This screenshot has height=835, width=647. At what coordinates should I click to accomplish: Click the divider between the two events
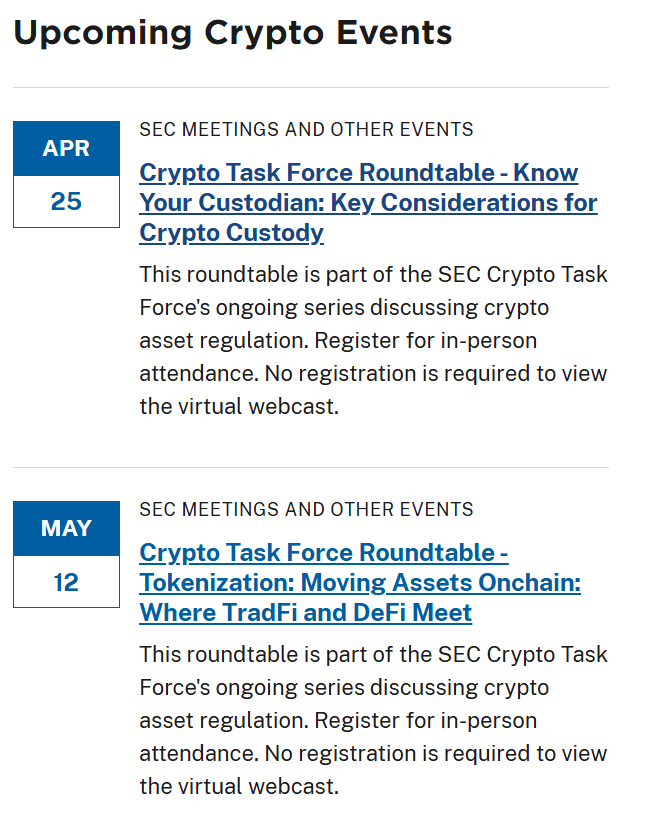[x=310, y=467]
